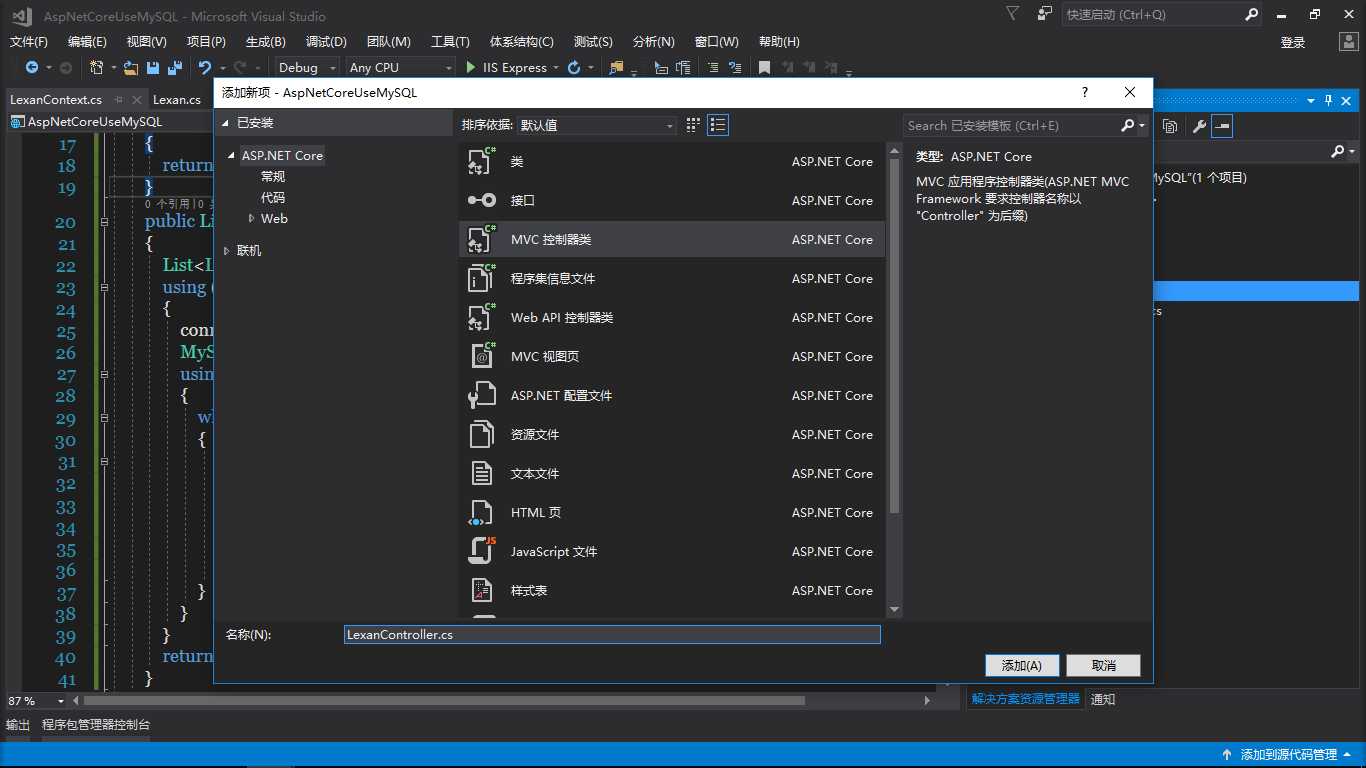Click the 登录 sign-in link

[x=1293, y=42]
